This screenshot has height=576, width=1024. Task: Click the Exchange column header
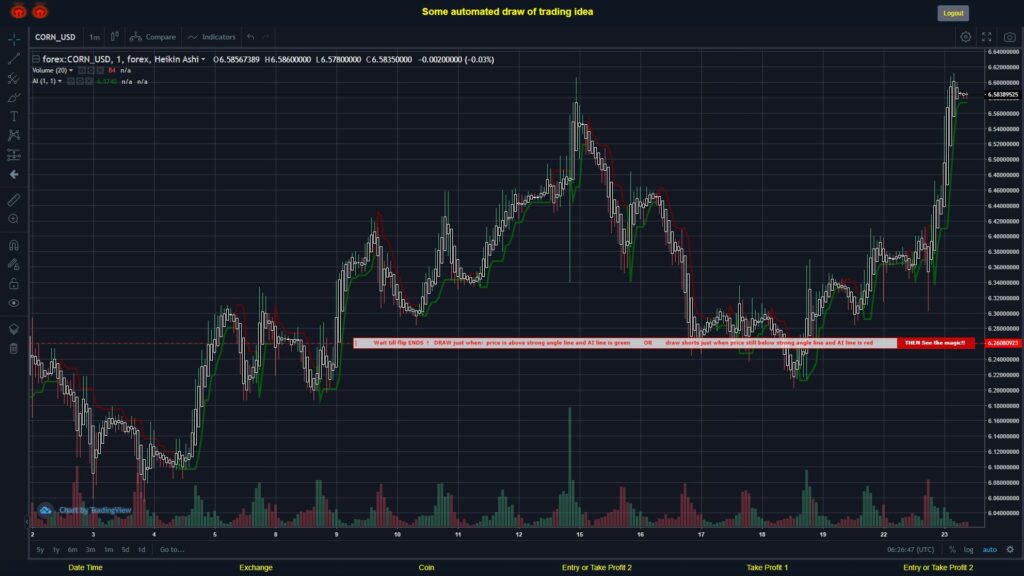[x=256, y=568]
